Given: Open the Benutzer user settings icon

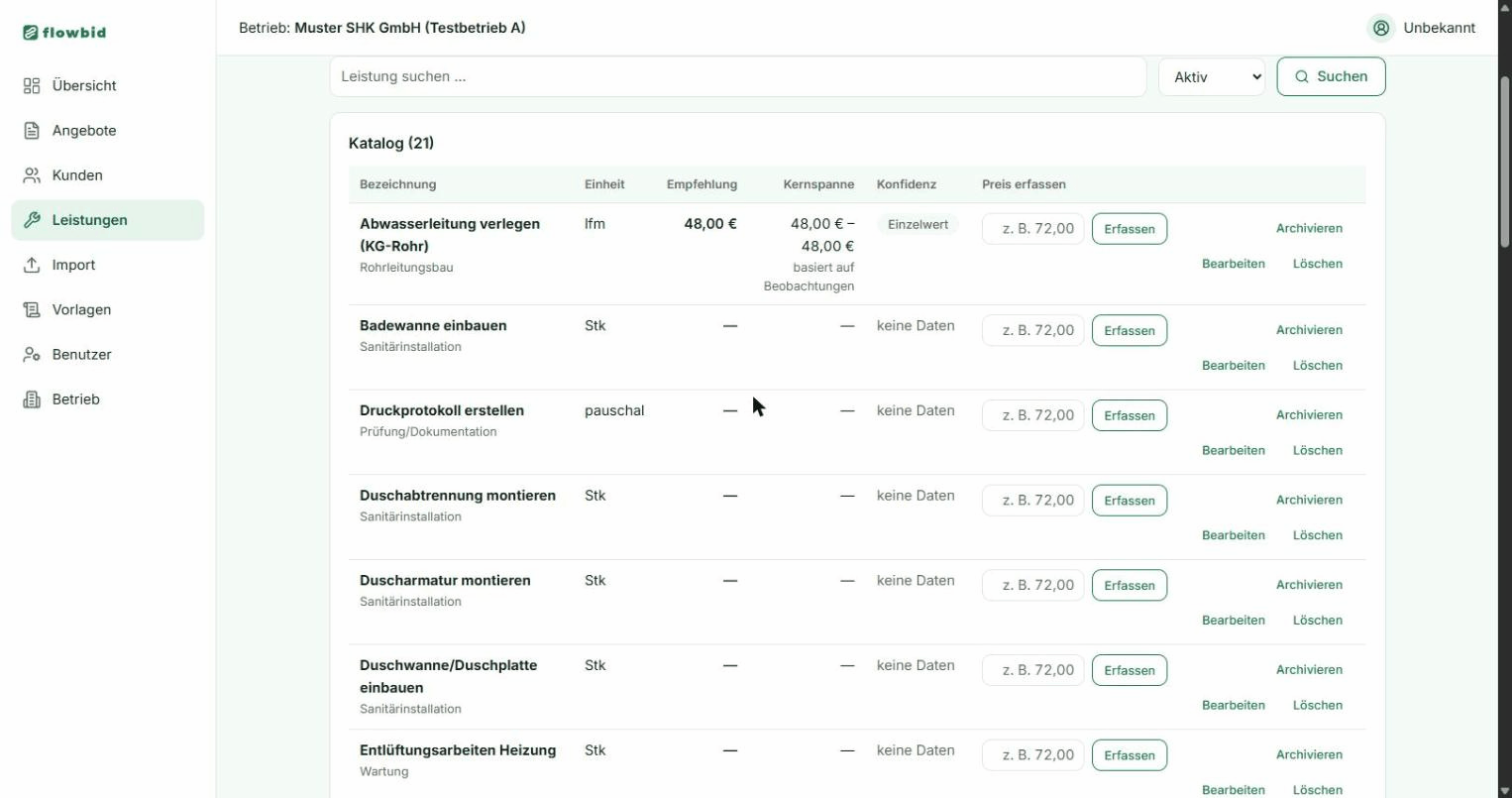Looking at the screenshot, I should pyautogui.click(x=32, y=354).
